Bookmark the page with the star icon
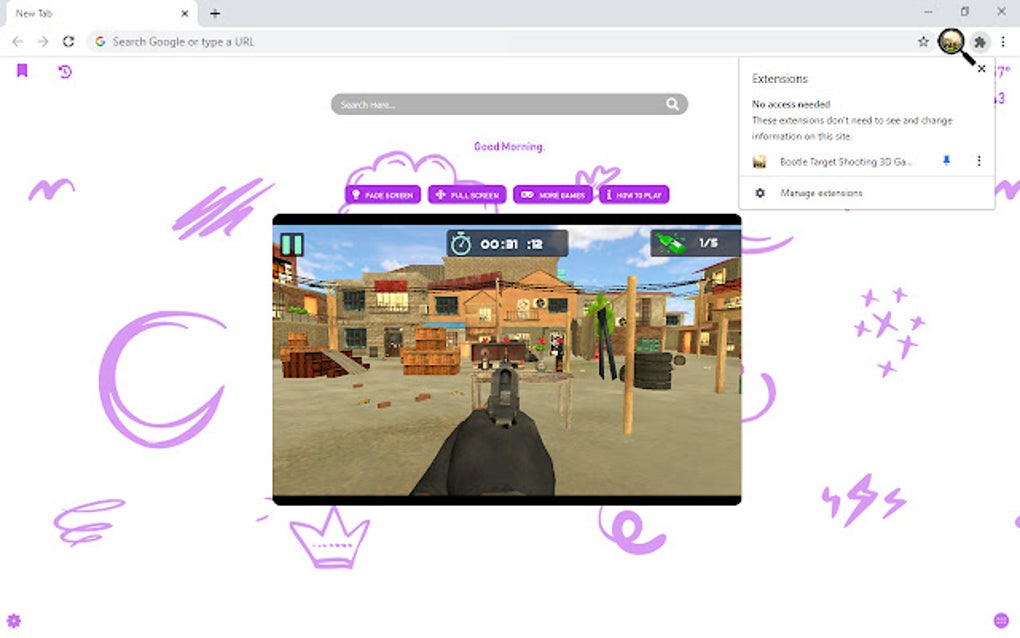 (923, 42)
